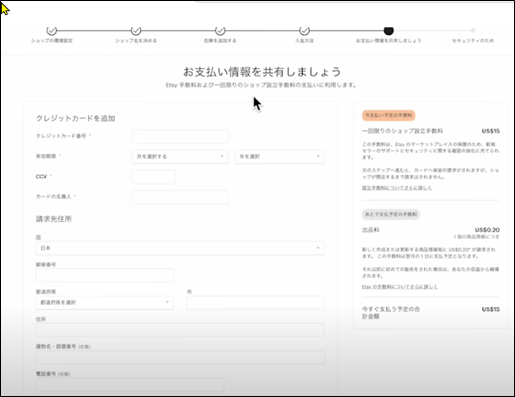Focus the 建物名・部屋番号 optional field

pos(180,357)
